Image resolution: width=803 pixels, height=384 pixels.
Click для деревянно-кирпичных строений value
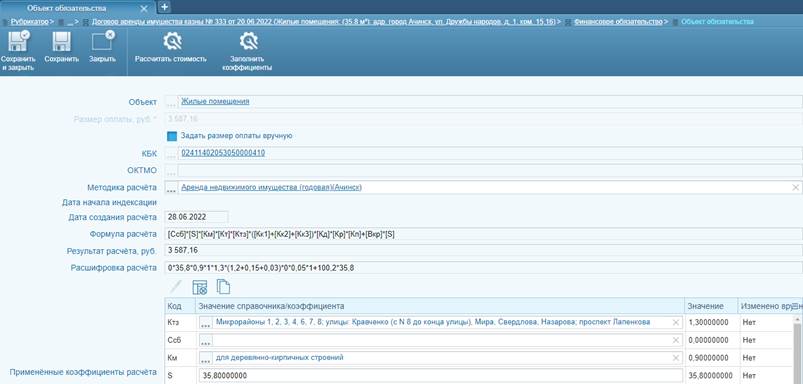(x=280, y=357)
